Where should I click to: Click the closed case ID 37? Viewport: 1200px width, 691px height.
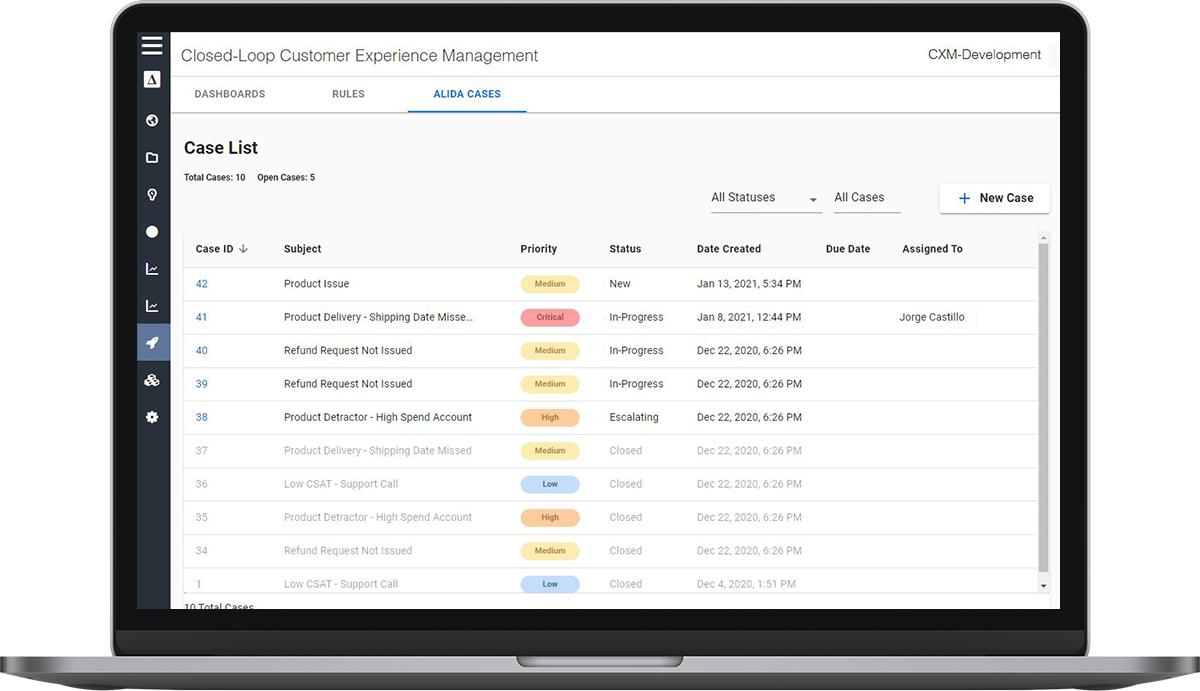click(202, 451)
